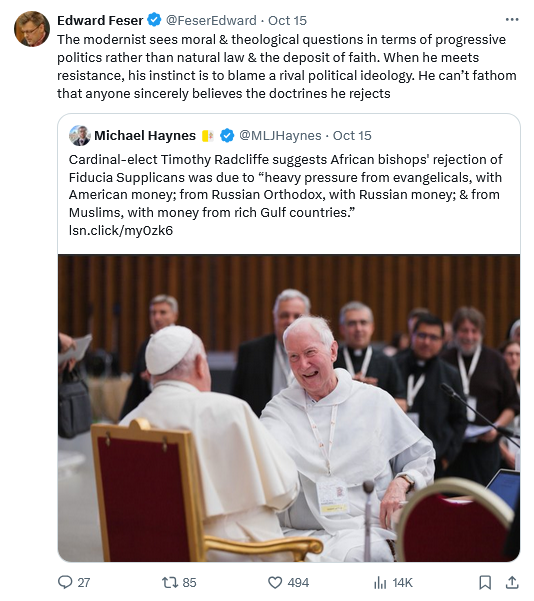Viewport: 534px width, 601px height.
Task: Open Michael Haynes' small avatar
Action: [80, 135]
